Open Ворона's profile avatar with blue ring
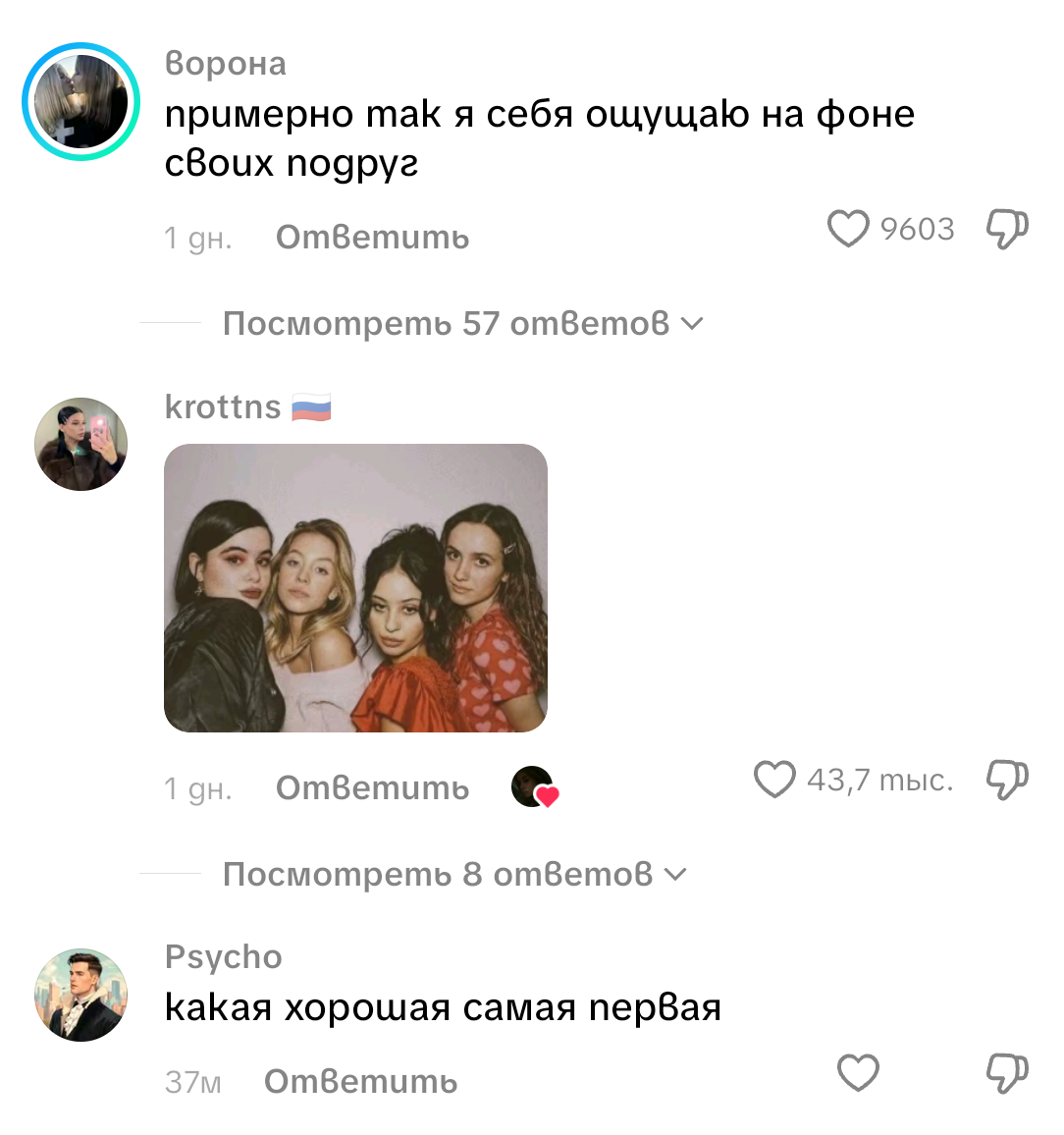The height and width of the screenshot is (1135, 1064). [81, 101]
